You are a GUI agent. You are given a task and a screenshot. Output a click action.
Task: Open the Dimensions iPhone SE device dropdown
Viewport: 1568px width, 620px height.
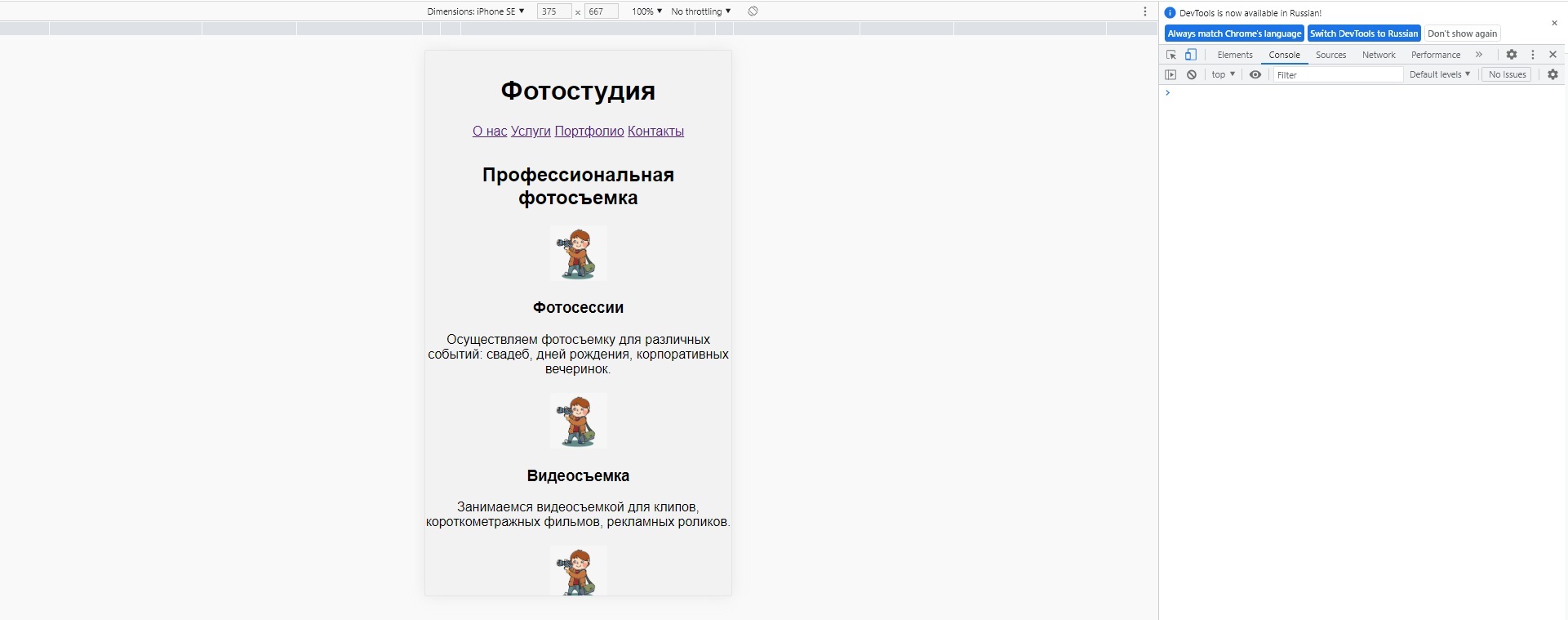pyautogui.click(x=476, y=11)
